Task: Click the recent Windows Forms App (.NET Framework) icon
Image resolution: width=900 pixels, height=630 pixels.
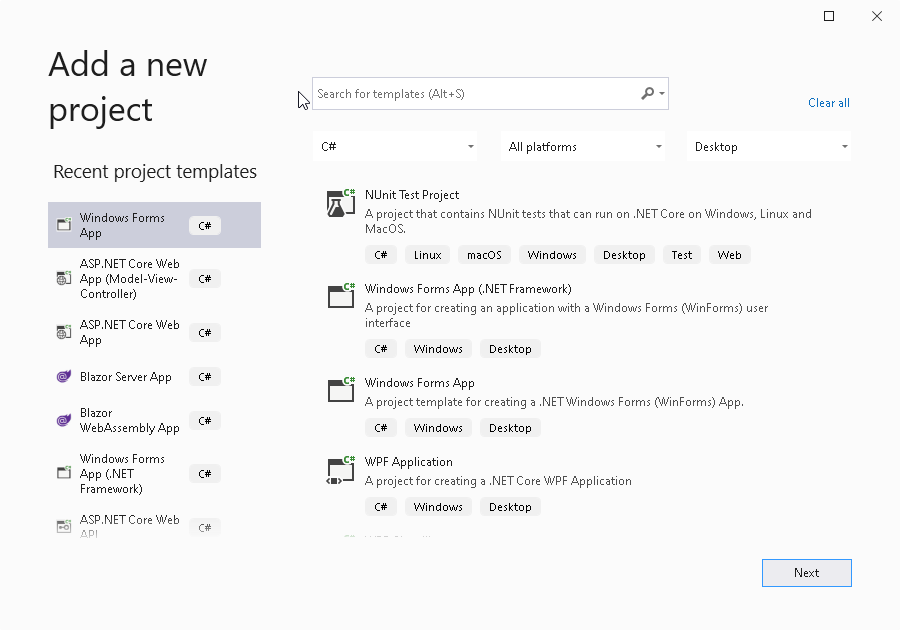Action: coord(64,473)
